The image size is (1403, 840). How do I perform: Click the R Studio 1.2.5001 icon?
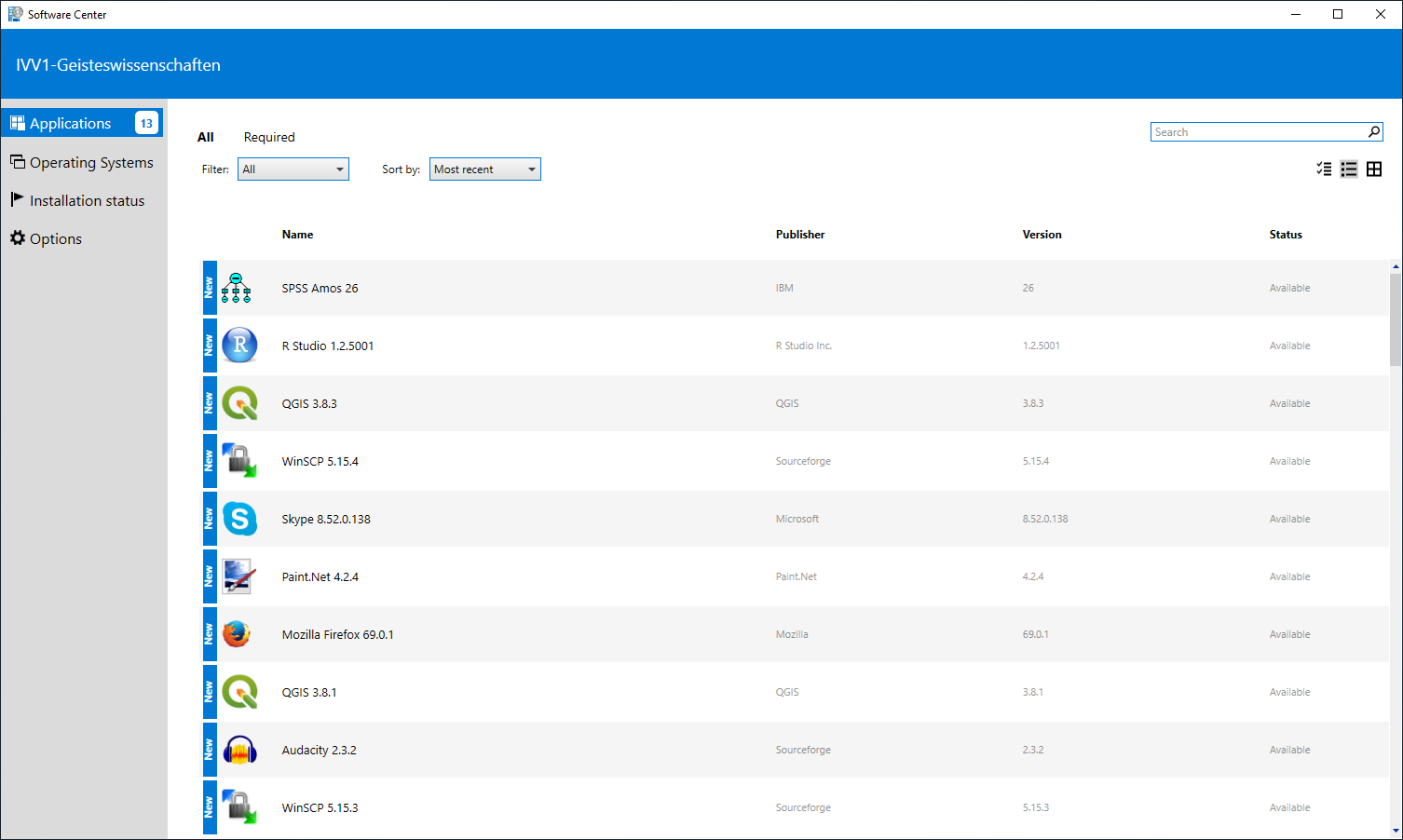click(239, 345)
